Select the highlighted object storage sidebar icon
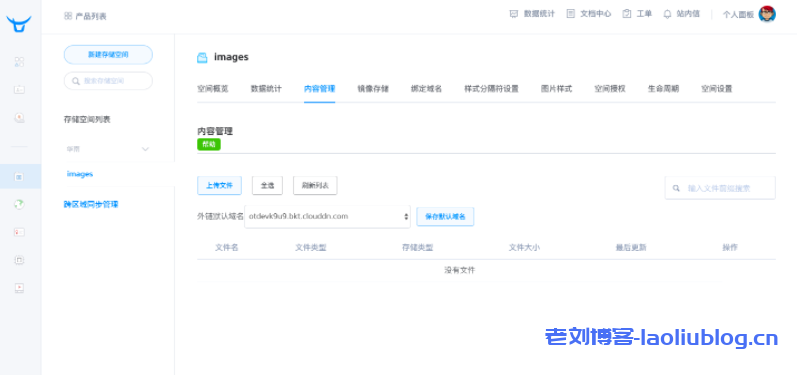The width and height of the screenshot is (804, 375). [19, 177]
